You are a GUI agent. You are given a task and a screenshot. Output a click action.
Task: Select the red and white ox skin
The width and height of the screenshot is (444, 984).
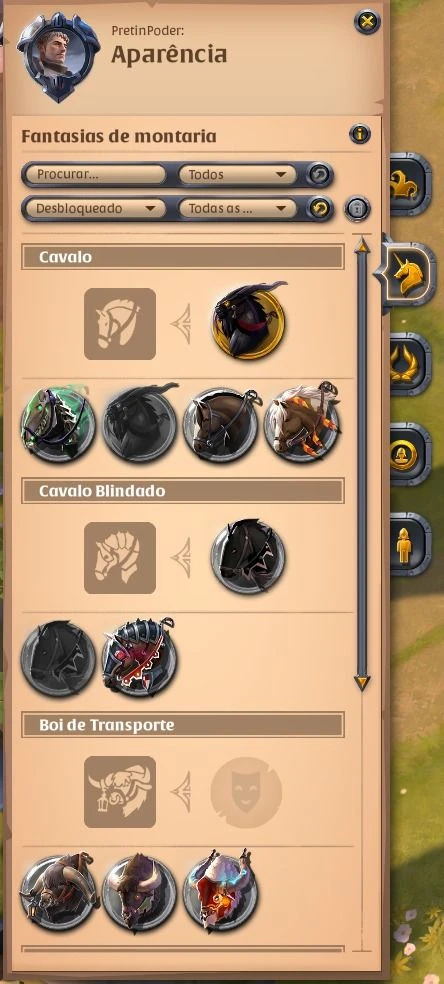tap(221, 891)
